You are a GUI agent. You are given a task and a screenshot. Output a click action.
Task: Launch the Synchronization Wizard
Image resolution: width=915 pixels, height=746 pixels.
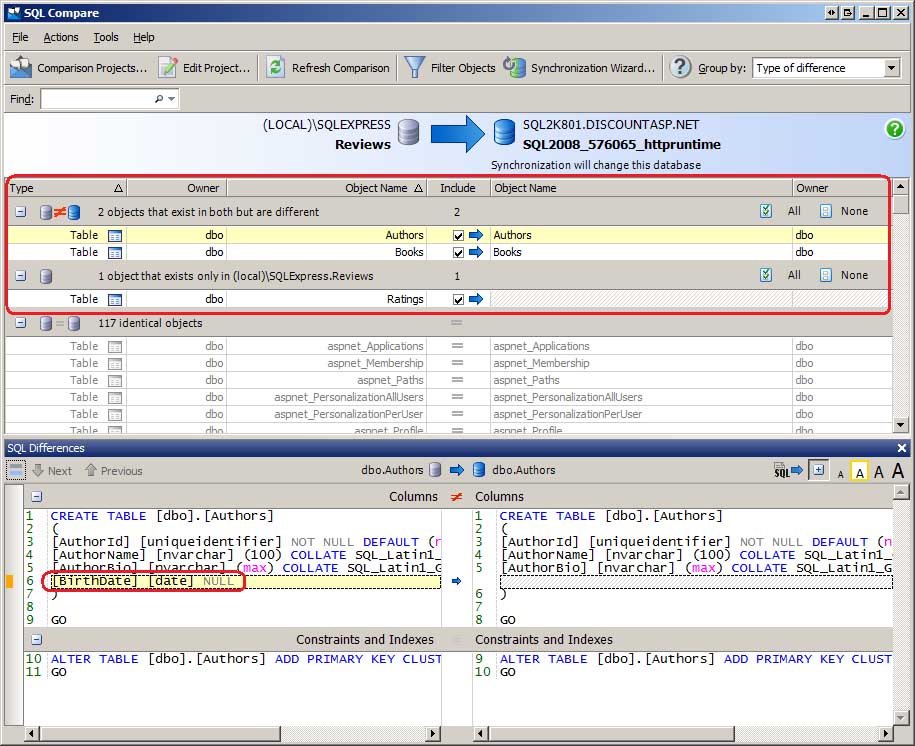coord(580,68)
